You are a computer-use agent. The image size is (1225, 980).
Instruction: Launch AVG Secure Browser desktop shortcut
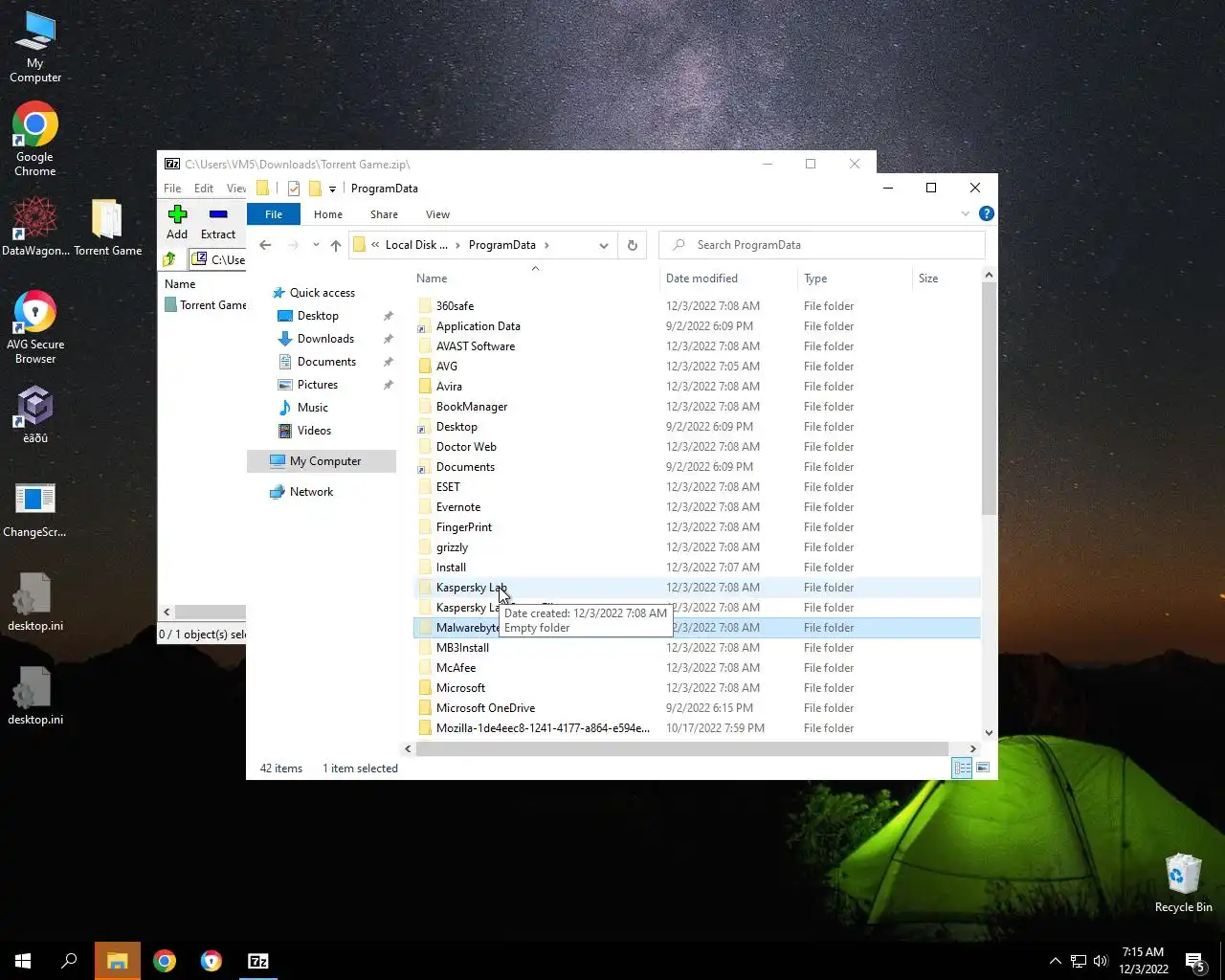tap(35, 326)
